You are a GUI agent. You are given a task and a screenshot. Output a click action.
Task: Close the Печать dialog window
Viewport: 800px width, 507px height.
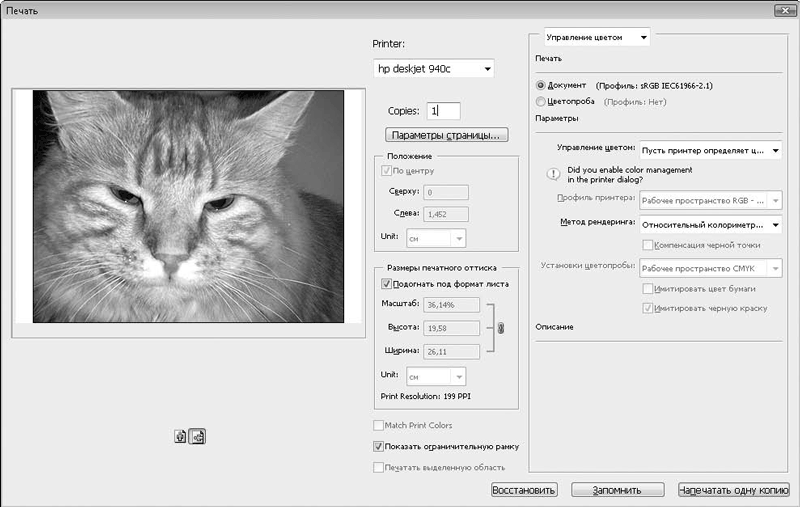pos(785,10)
